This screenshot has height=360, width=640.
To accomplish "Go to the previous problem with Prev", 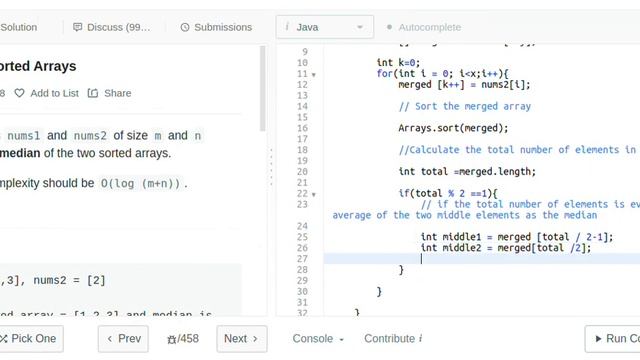I will tap(123, 339).
